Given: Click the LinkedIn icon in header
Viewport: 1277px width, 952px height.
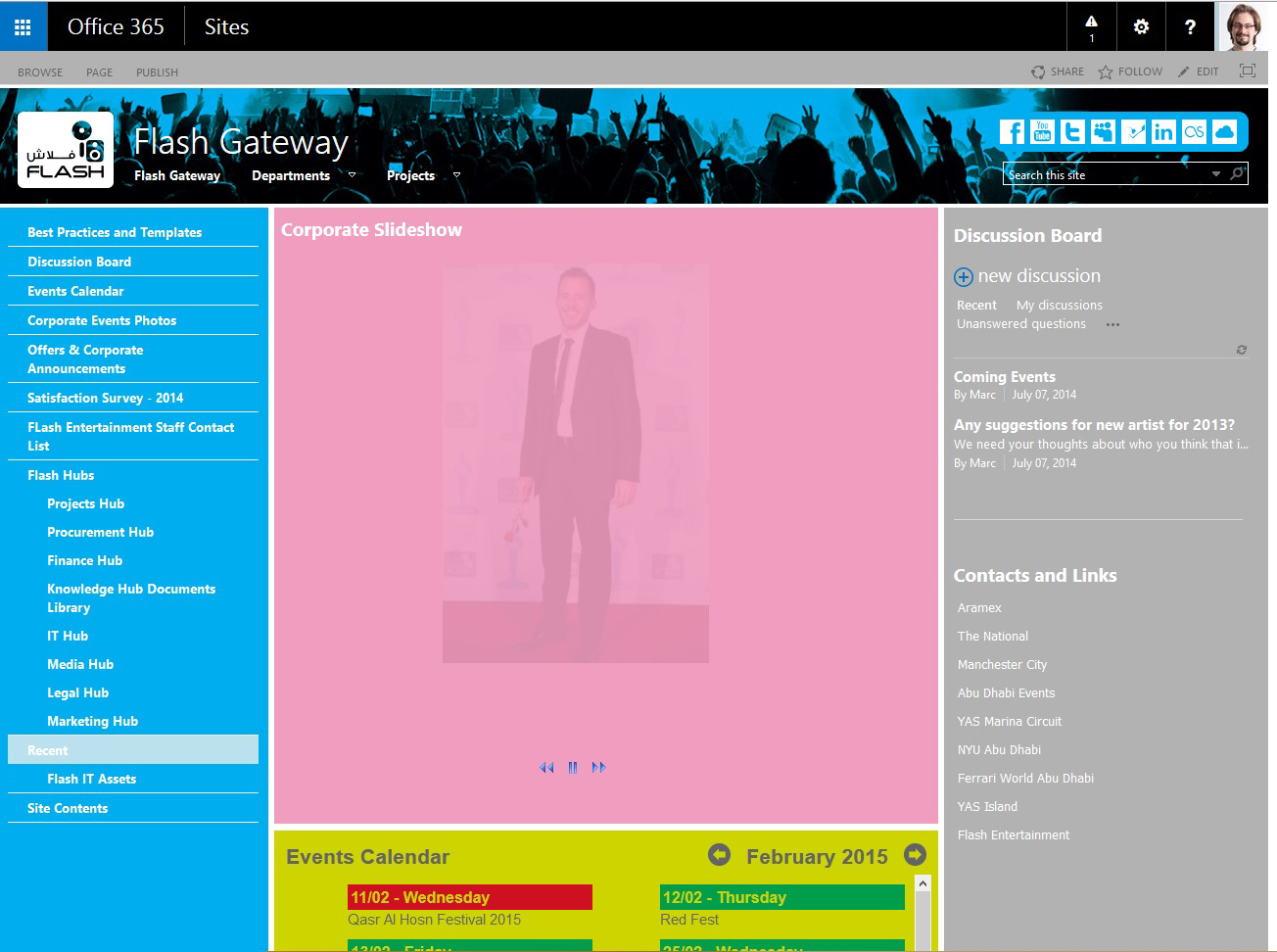Looking at the screenshot, I should (x=1163, y=132).
